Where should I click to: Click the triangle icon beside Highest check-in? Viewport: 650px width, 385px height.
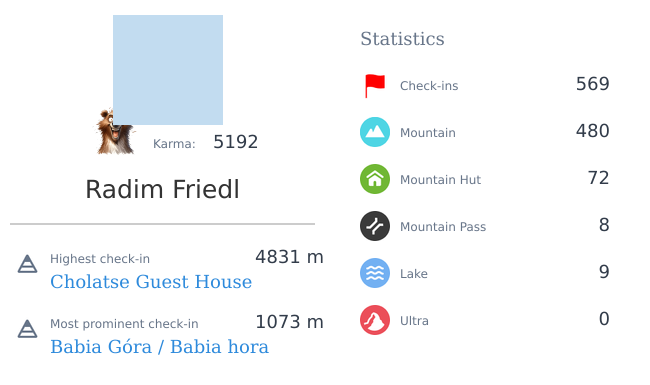pos(27,264)
